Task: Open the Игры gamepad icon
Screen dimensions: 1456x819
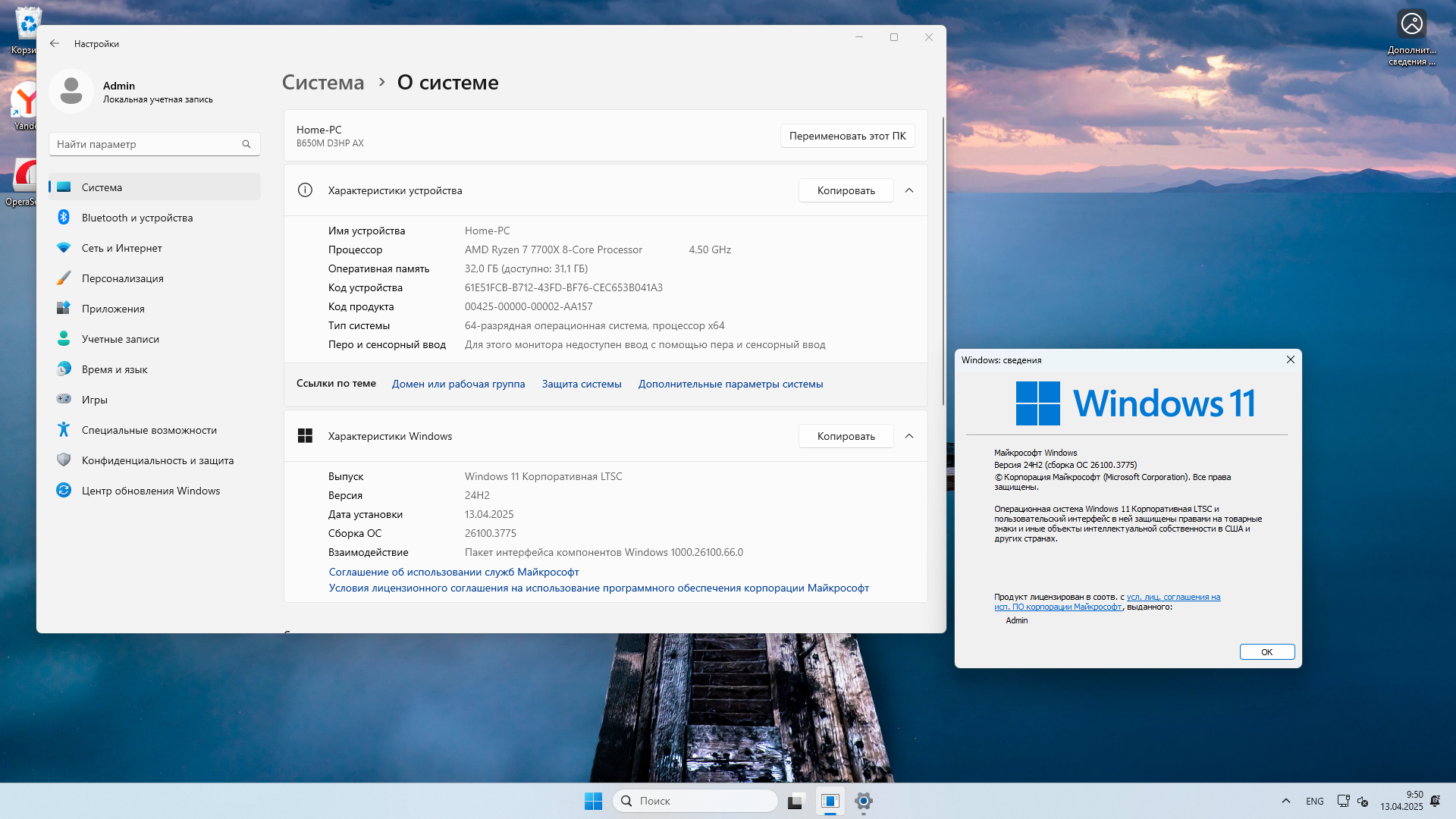Action: [x=64, y=399]
